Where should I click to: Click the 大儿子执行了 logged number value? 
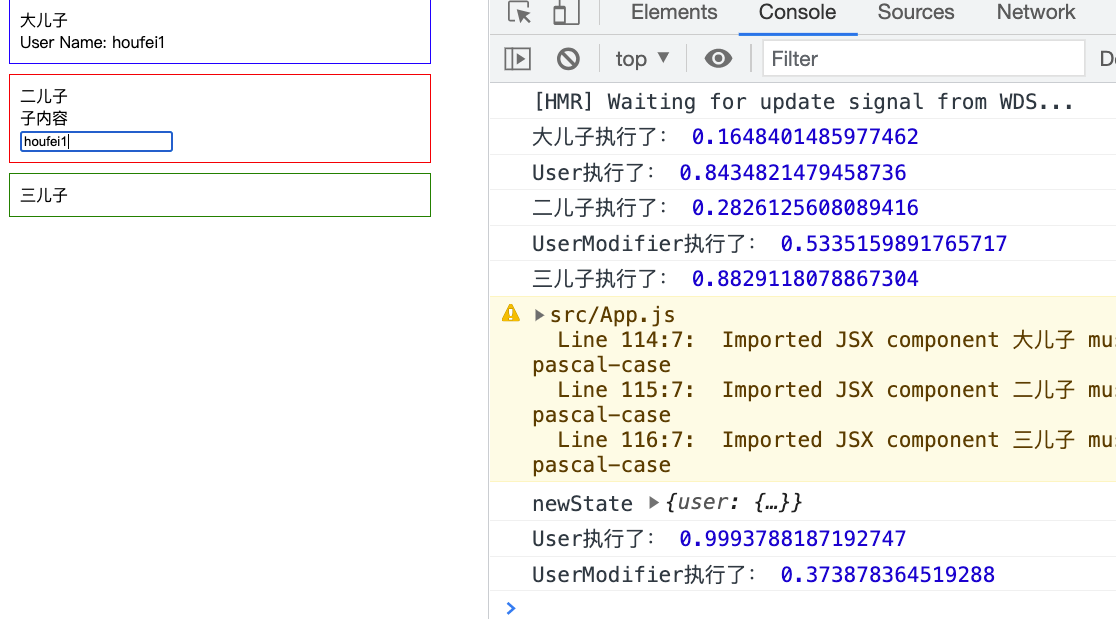[x=805, y=137]
